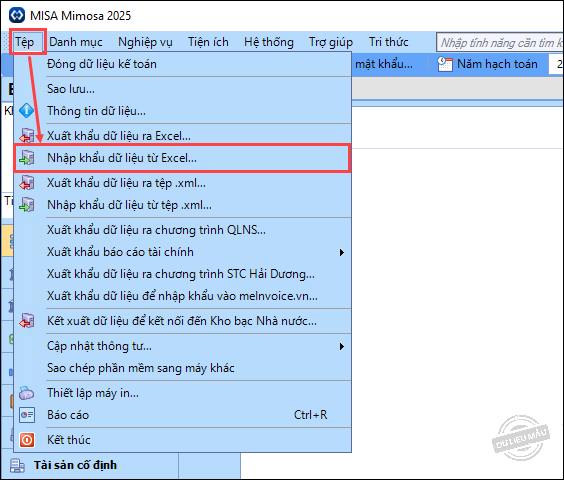
Task: Open the Danh mục menu
Action: pos(76,42)
